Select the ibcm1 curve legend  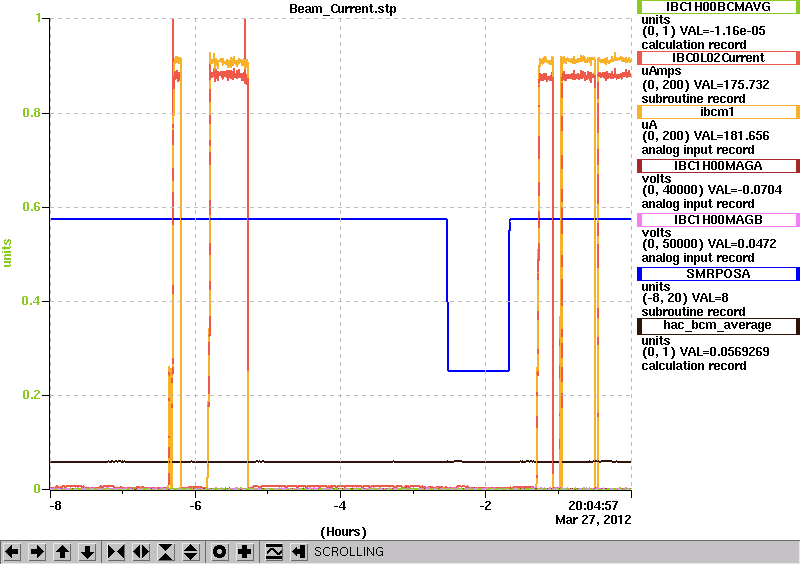click(x=718, y=112)
